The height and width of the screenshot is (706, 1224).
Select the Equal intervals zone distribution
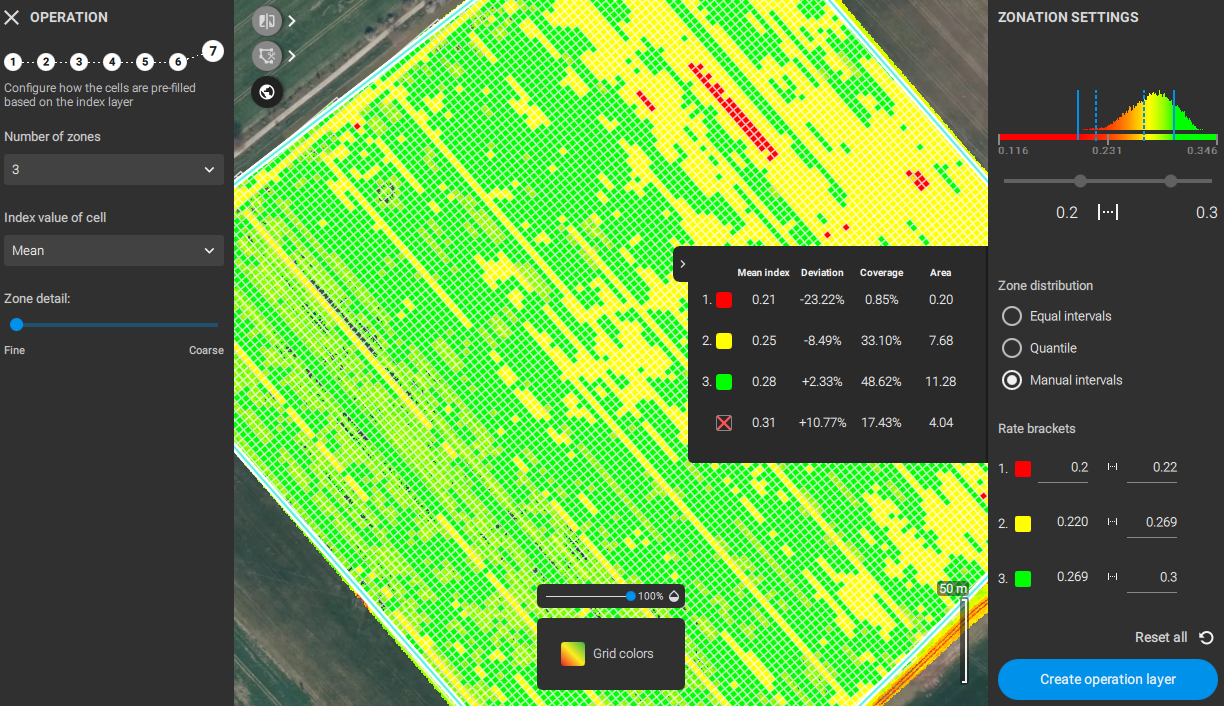click(x=1011, y=316)
